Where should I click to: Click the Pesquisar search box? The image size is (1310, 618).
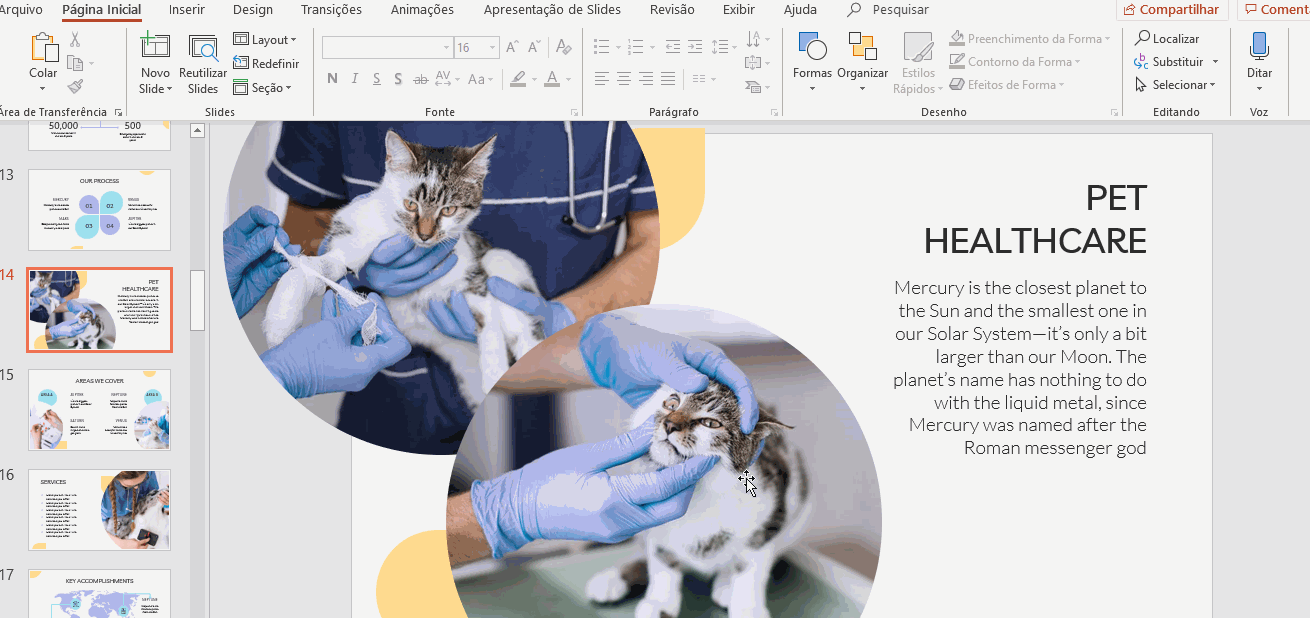[888, 10]
